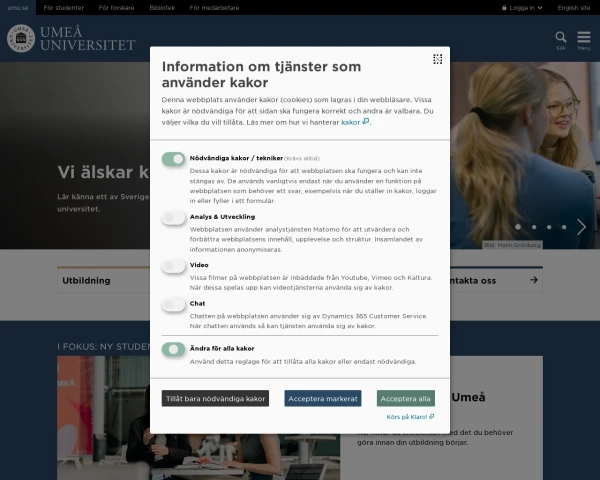Open the Bibliotek menu item
The width and height of the screenshot is (600, 480).
point(162,7)
